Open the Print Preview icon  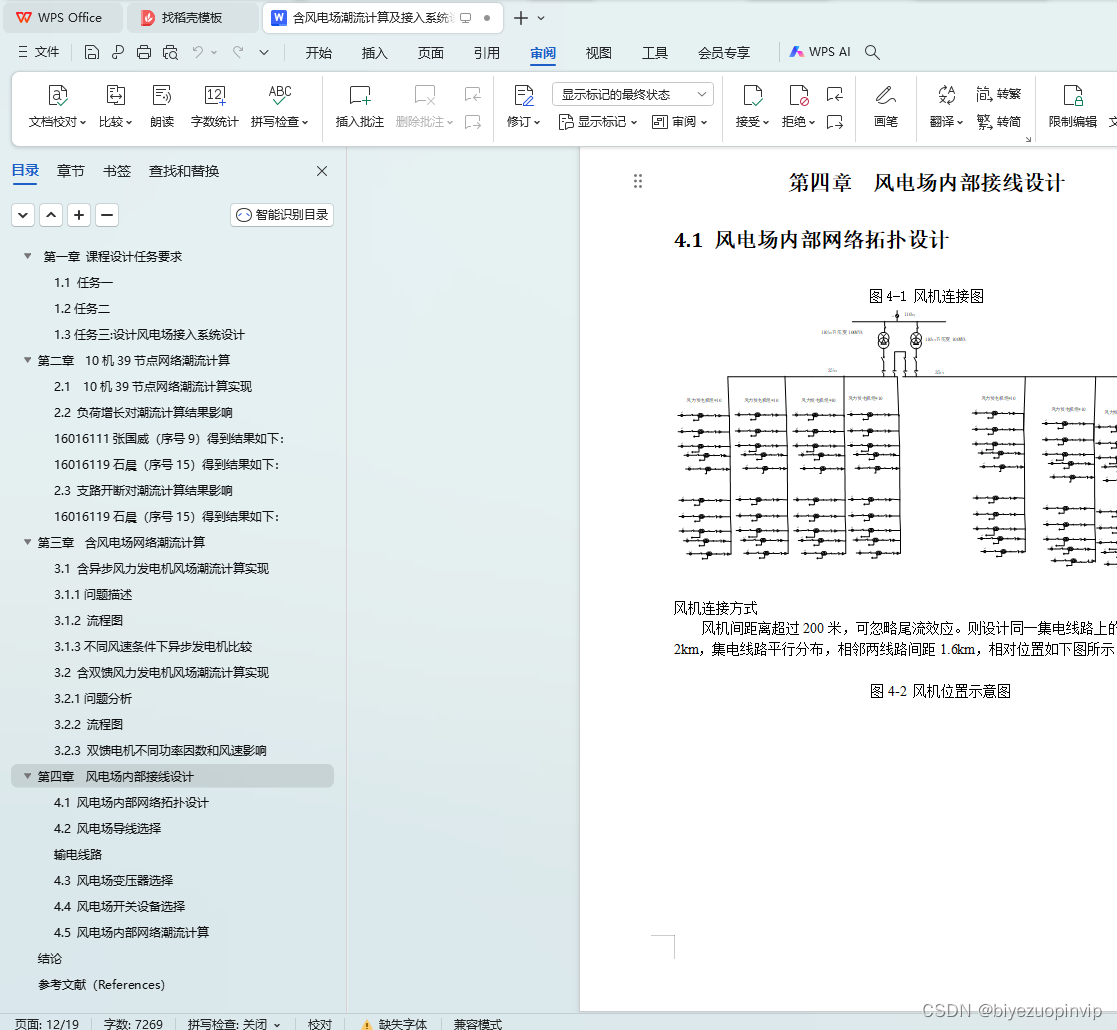[x=170, y=52]
